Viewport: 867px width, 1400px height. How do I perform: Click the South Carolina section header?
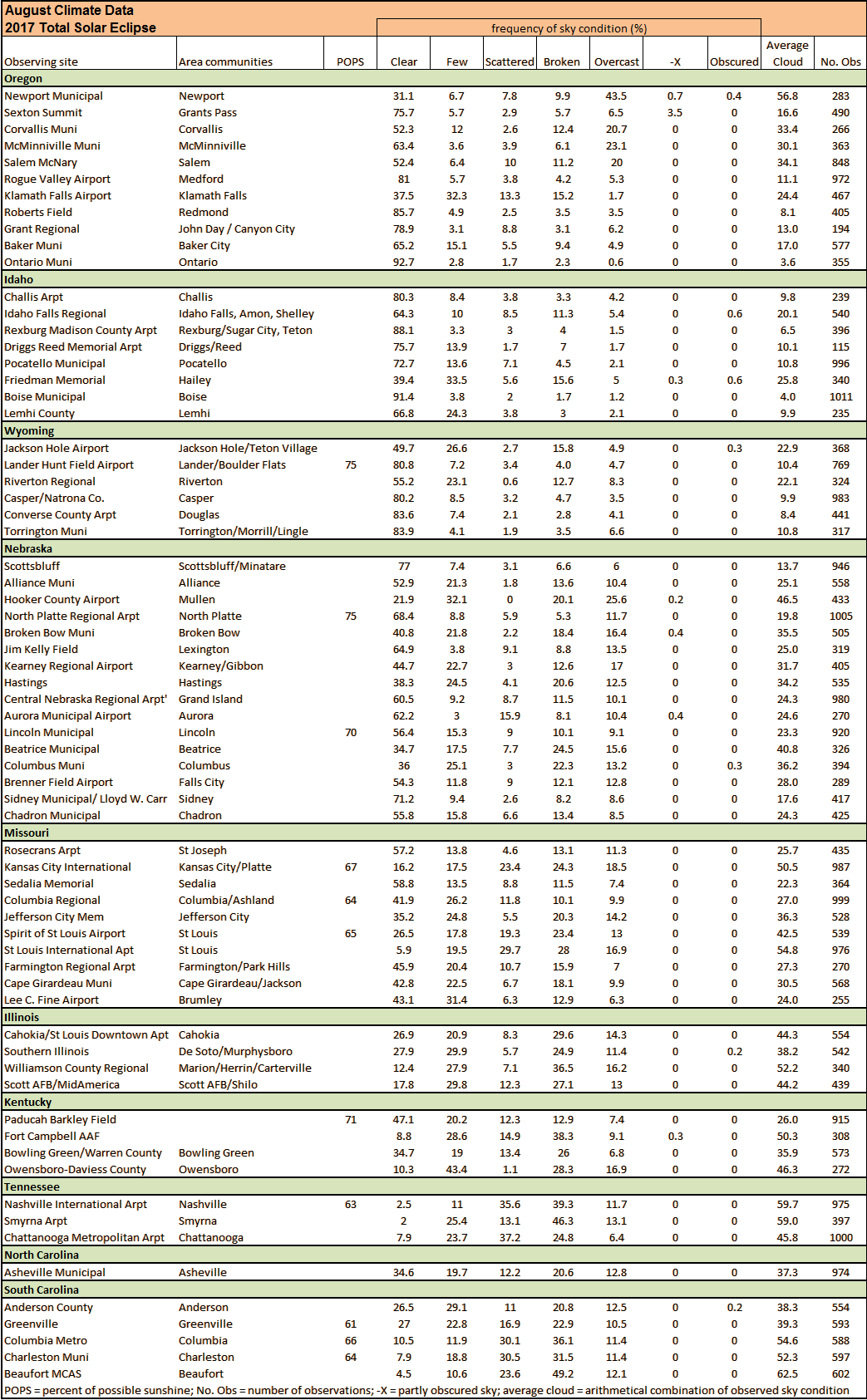coord(433,1290)
